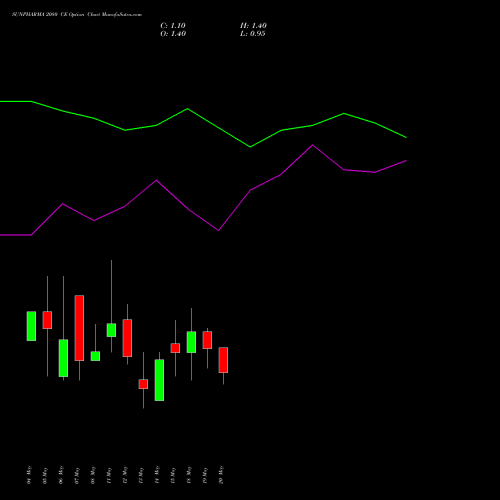The height and width of the screenshot is (500, 500).
Task: Select the low value 'L: 0.95'
Action: click(253, 34)
